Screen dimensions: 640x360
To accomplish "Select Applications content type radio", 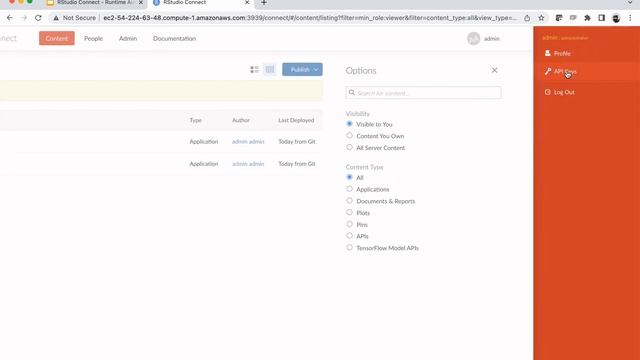I will [x=349, y=189].
